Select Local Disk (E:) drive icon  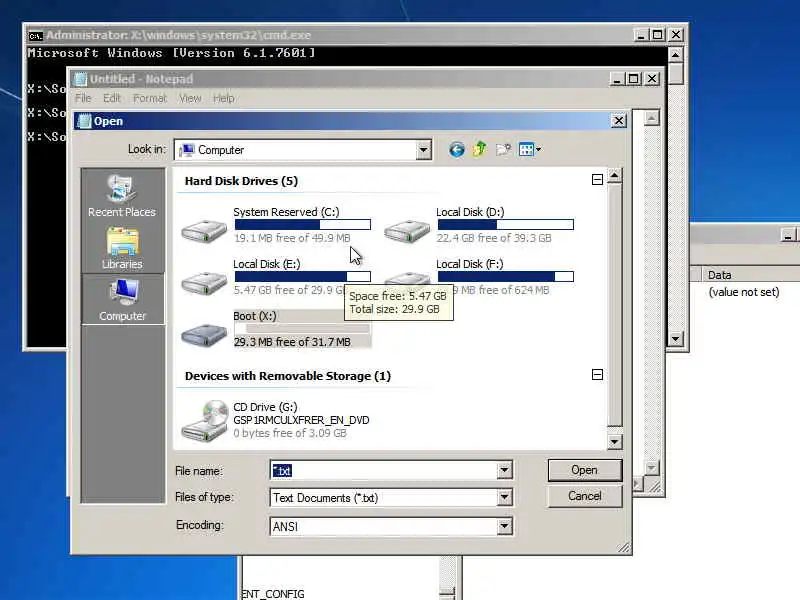(204, 283)
